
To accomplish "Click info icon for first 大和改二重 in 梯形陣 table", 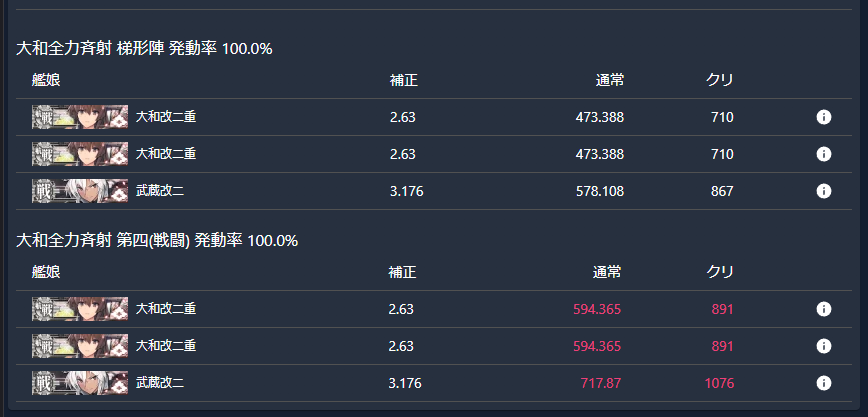I will click(824, 117).
